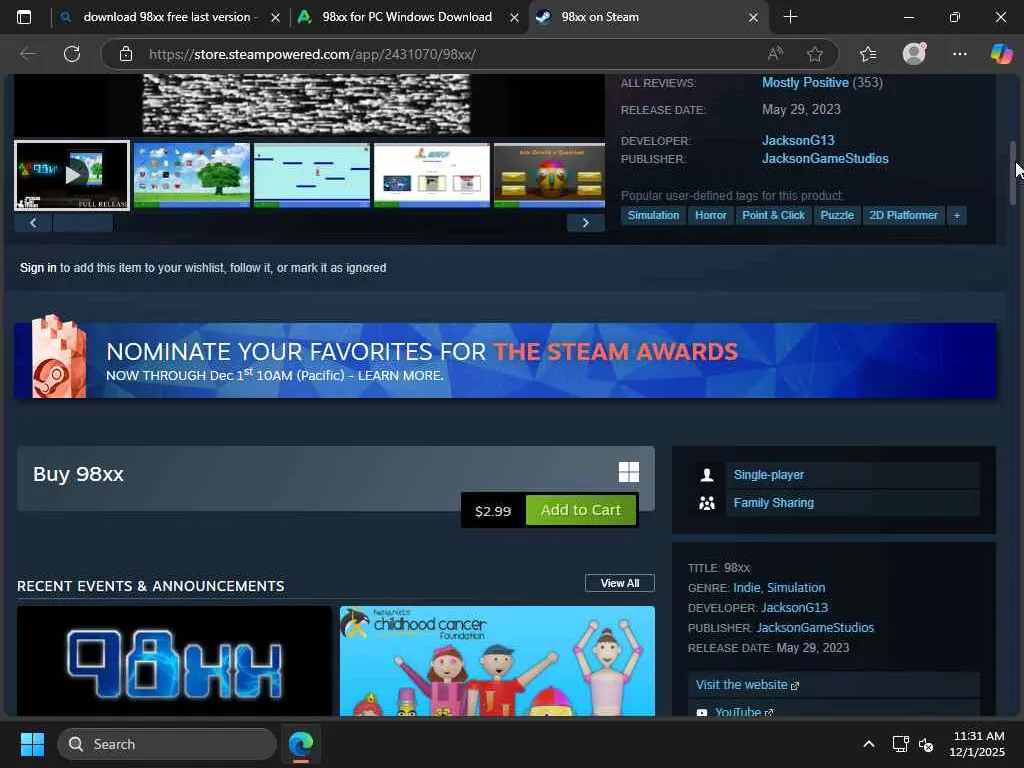Image resolution: width=1024 pixels, height=768 pixels.
Task: Select the Point & Click tag
Action: click(x=773, y=216)
